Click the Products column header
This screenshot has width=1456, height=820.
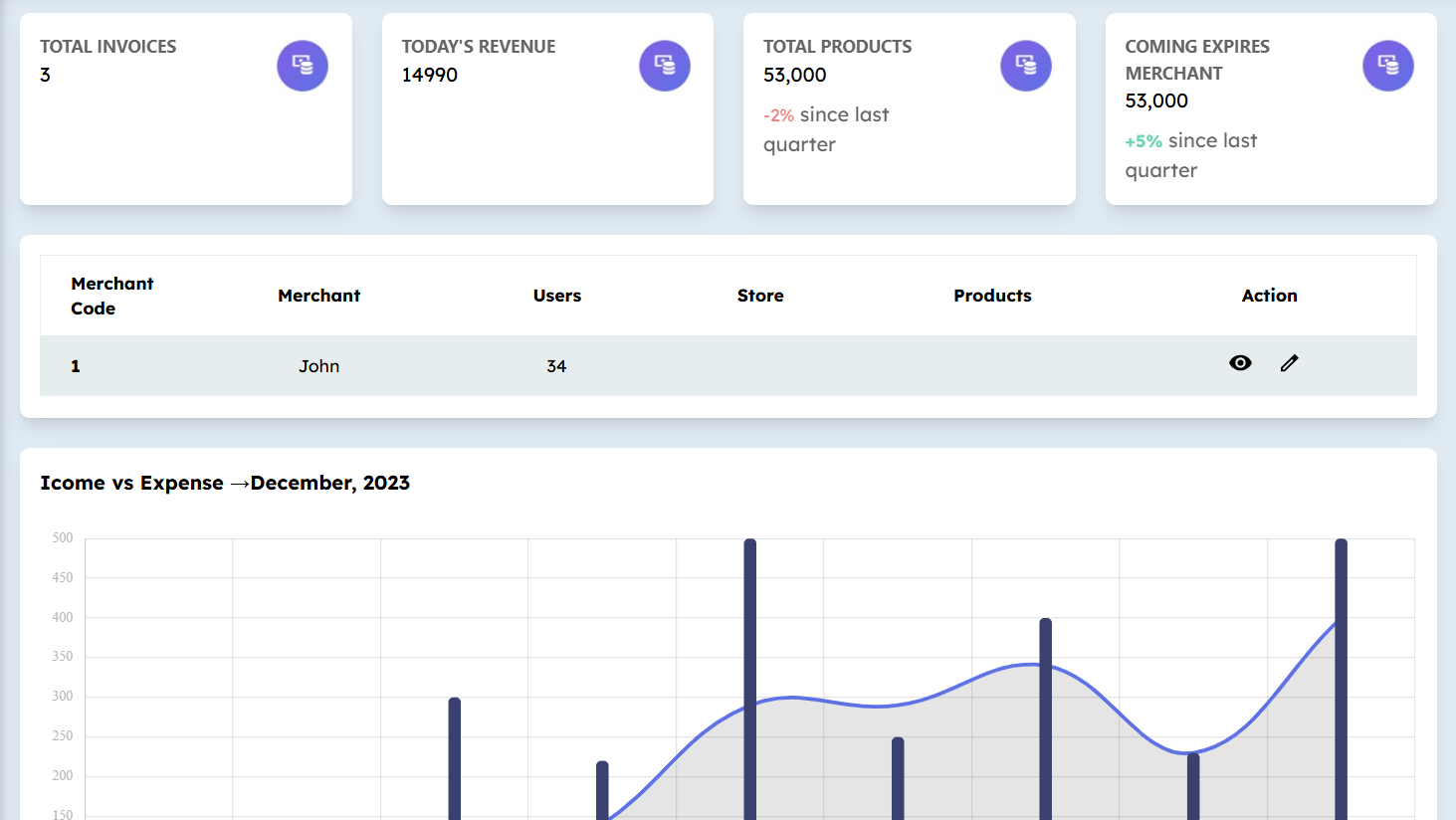(x=992, y=296)
